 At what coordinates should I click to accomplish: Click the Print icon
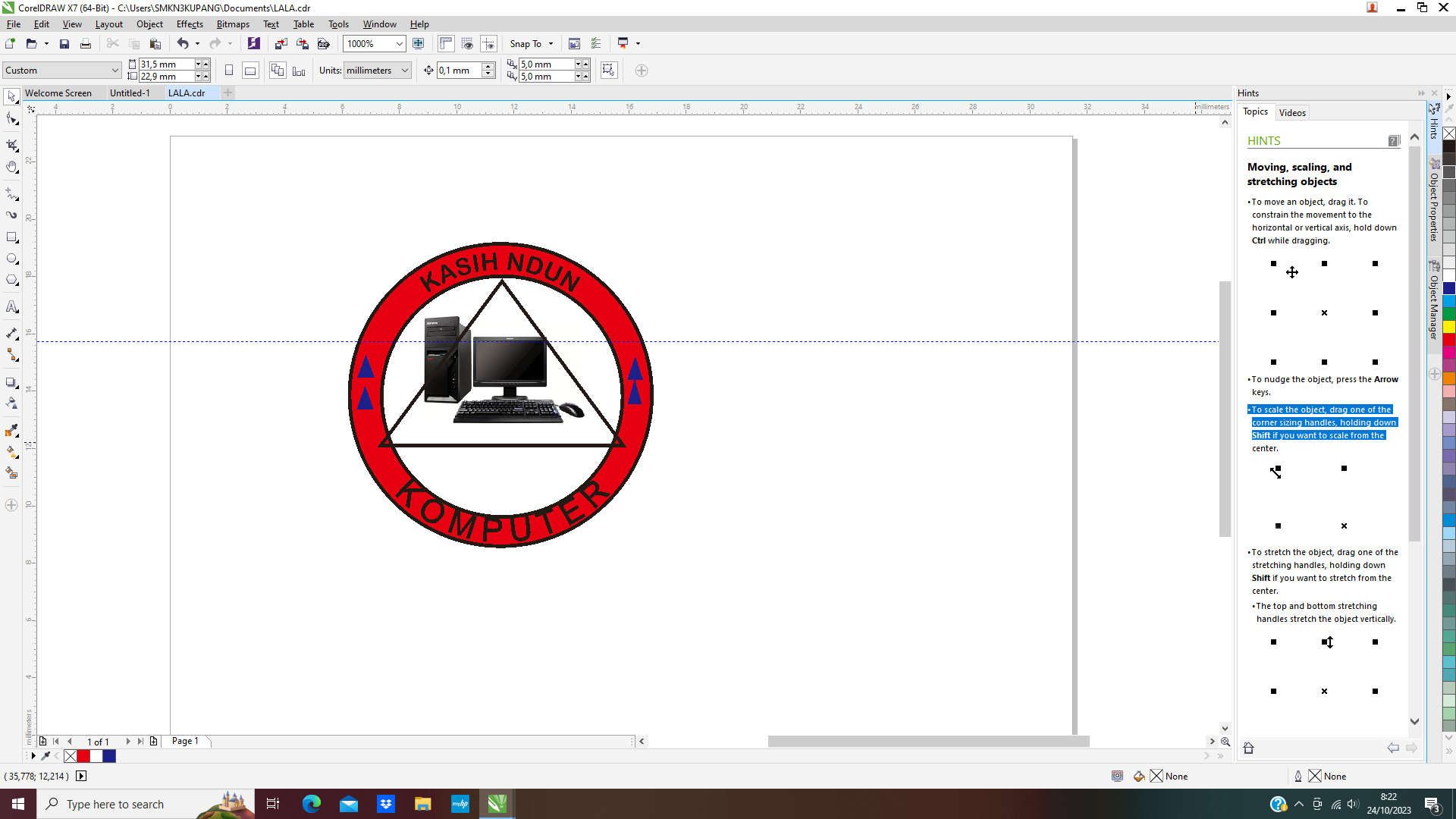(x=86, y=44)
